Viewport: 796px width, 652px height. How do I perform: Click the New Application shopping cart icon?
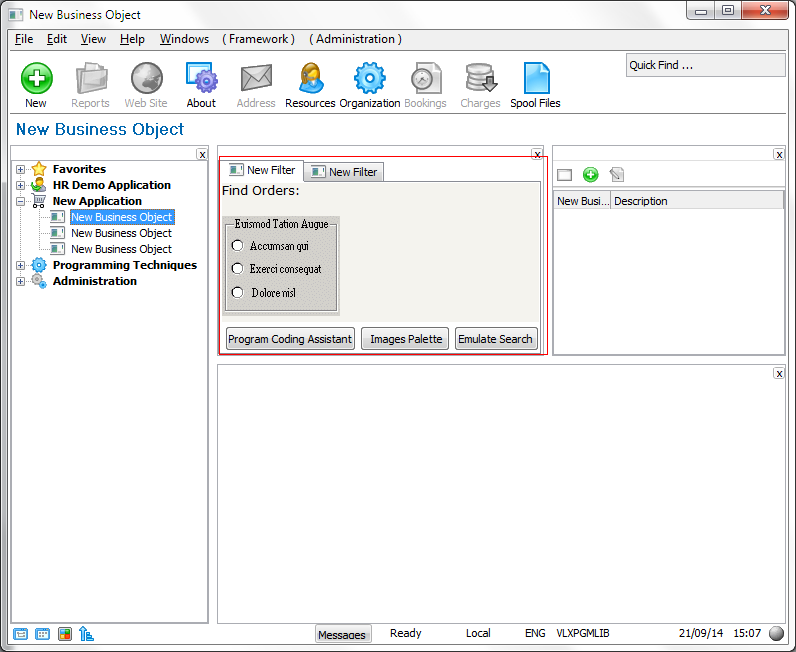tap(39, 201)
